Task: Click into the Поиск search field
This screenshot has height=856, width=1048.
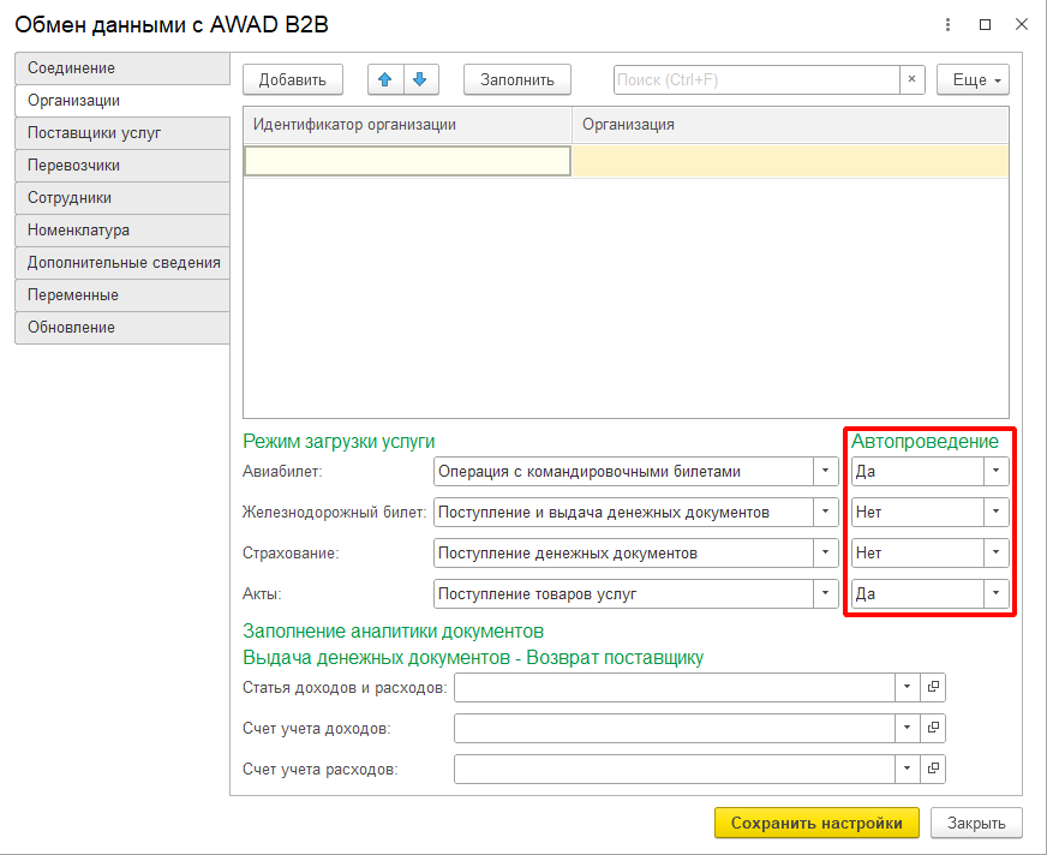Action: [x=756, y=80]
